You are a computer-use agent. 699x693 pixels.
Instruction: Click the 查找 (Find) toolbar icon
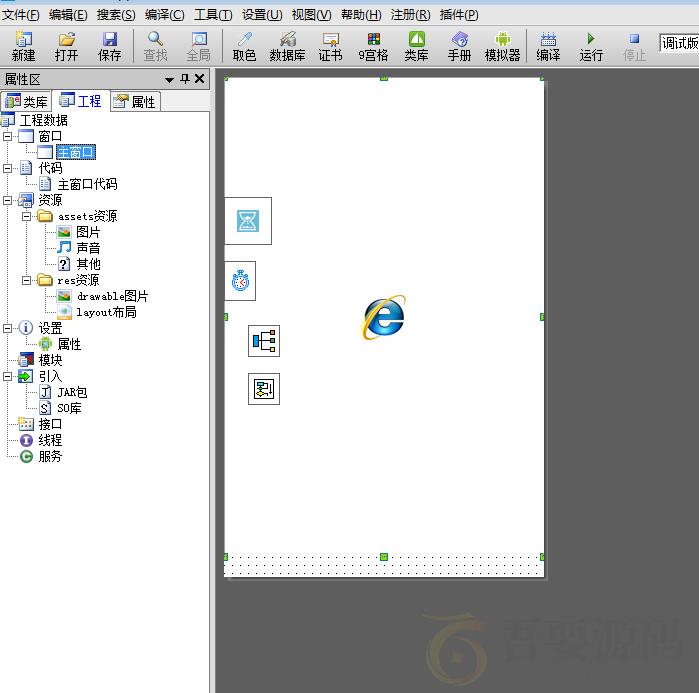click(155, 46)
